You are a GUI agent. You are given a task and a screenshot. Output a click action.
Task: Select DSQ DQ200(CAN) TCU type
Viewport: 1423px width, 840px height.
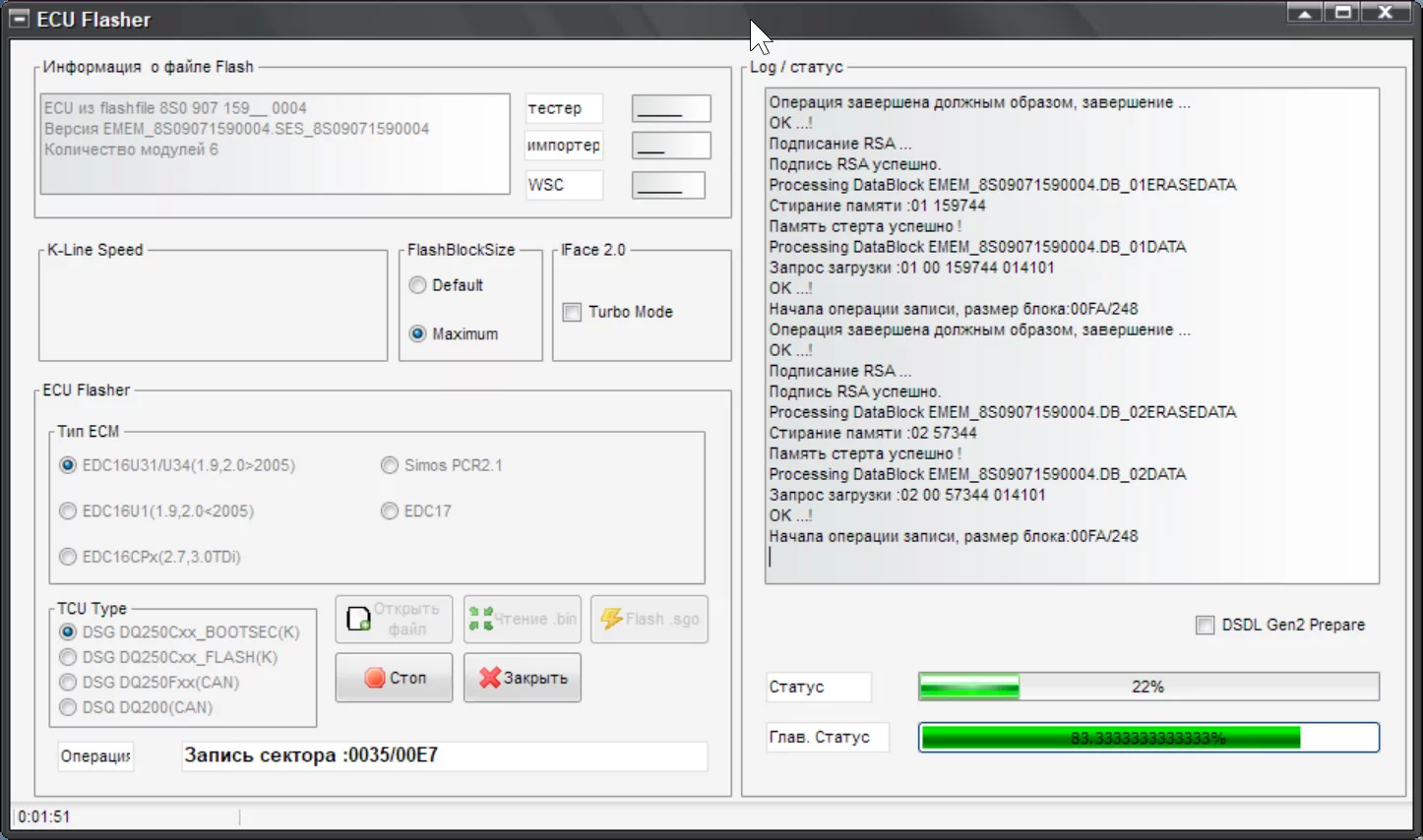point(67,706)
